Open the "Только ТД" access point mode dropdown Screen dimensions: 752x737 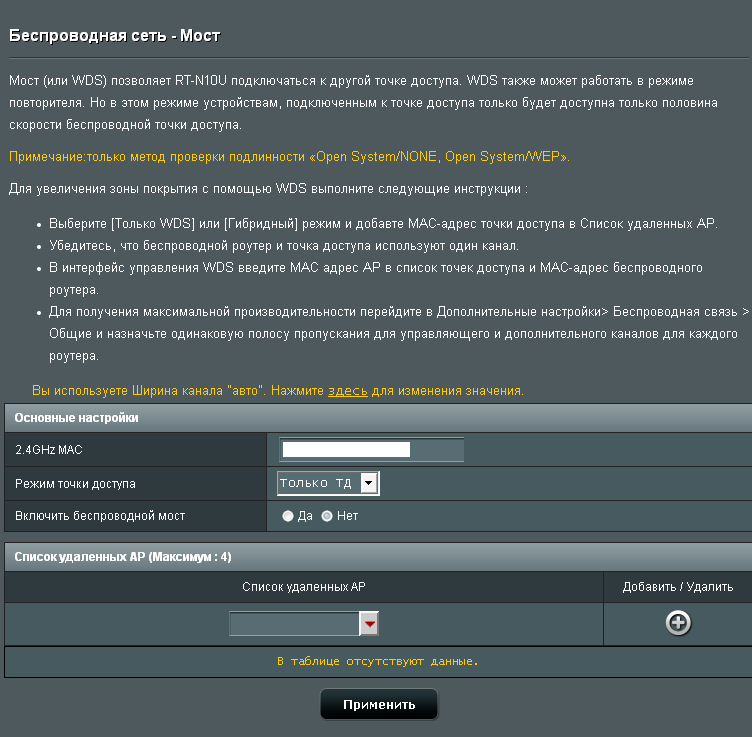pos(328,484)
